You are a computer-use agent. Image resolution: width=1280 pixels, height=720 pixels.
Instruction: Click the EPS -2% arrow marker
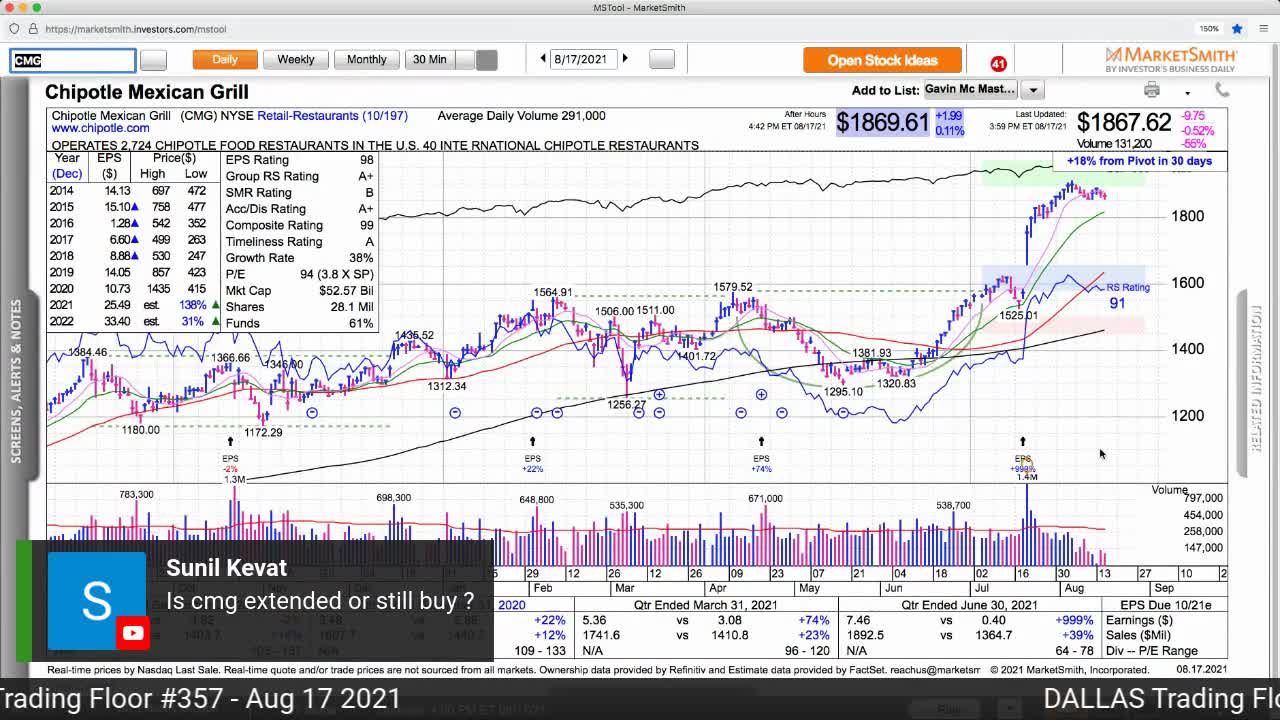coord(230,441)
